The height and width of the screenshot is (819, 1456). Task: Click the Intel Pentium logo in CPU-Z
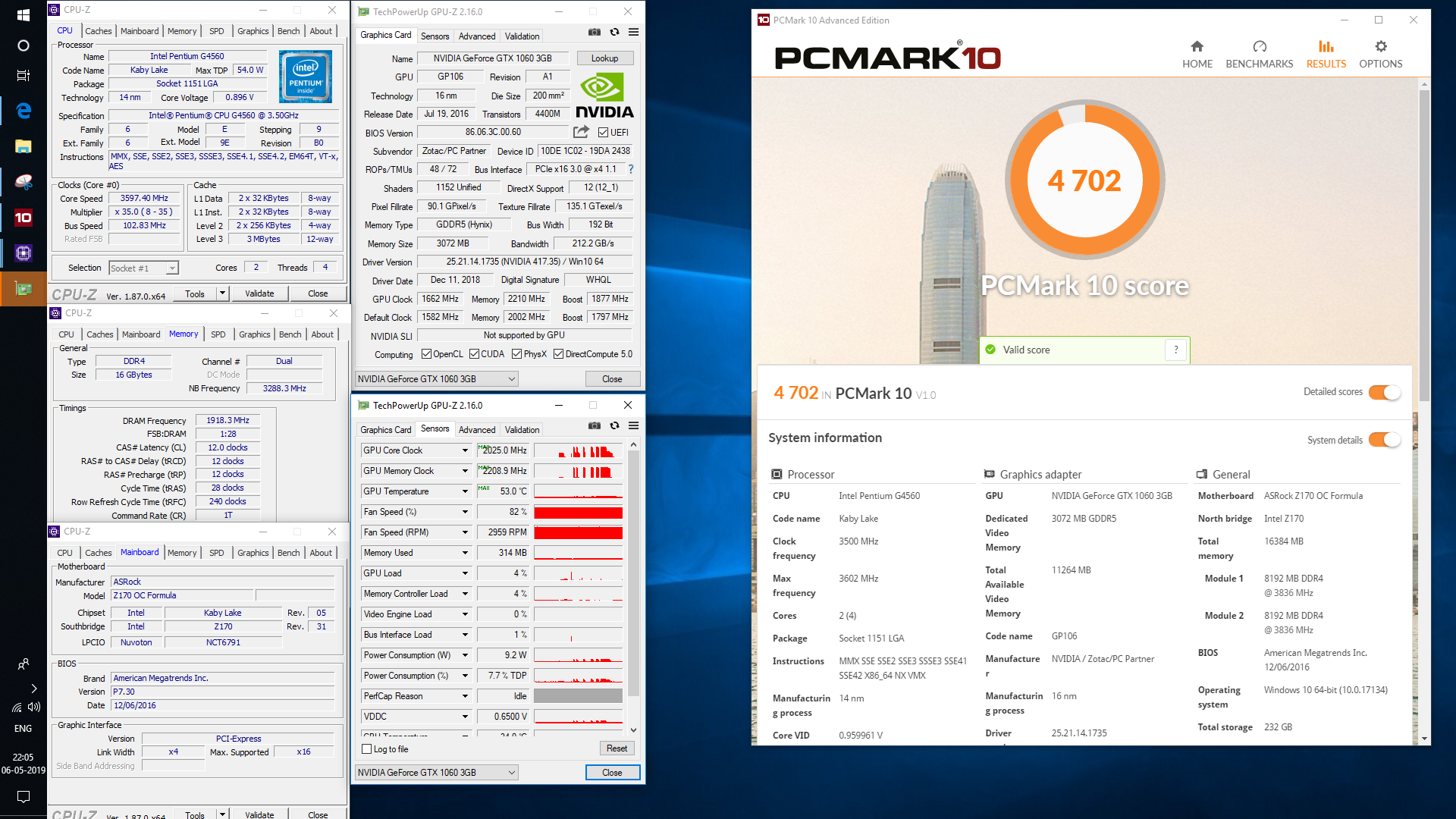(306, 77)
